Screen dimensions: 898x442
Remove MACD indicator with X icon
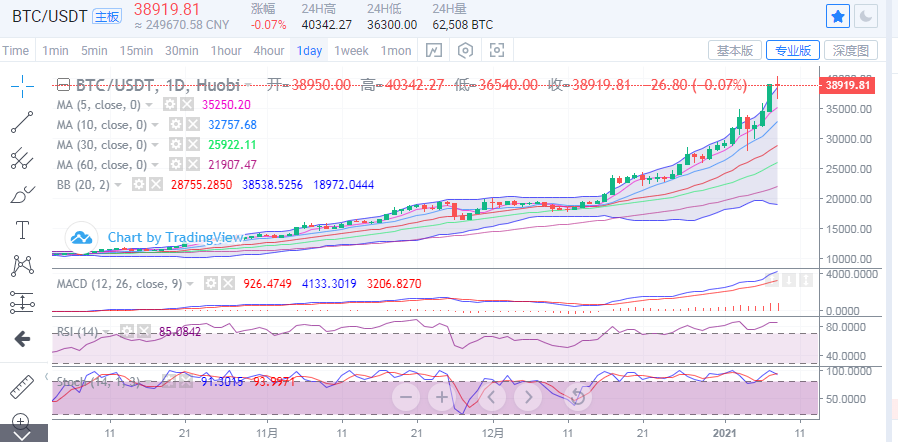point(228,283)
